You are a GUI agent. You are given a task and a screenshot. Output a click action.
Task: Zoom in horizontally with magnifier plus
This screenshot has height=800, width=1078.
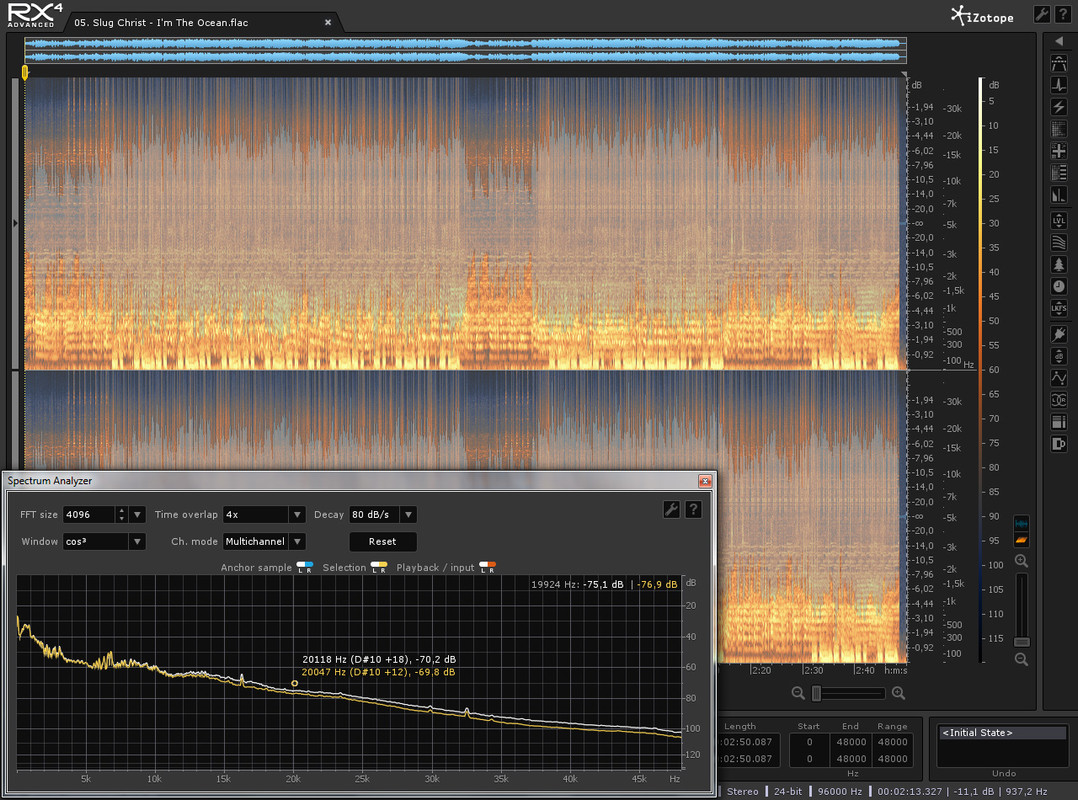[898, 693]
